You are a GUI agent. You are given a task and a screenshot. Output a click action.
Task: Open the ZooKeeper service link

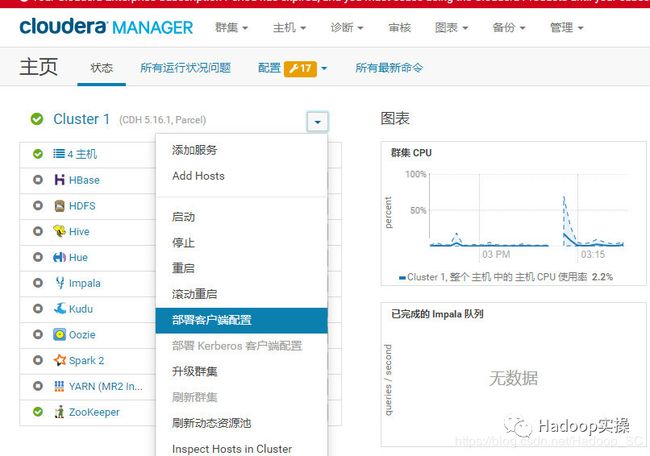(94, 412)
